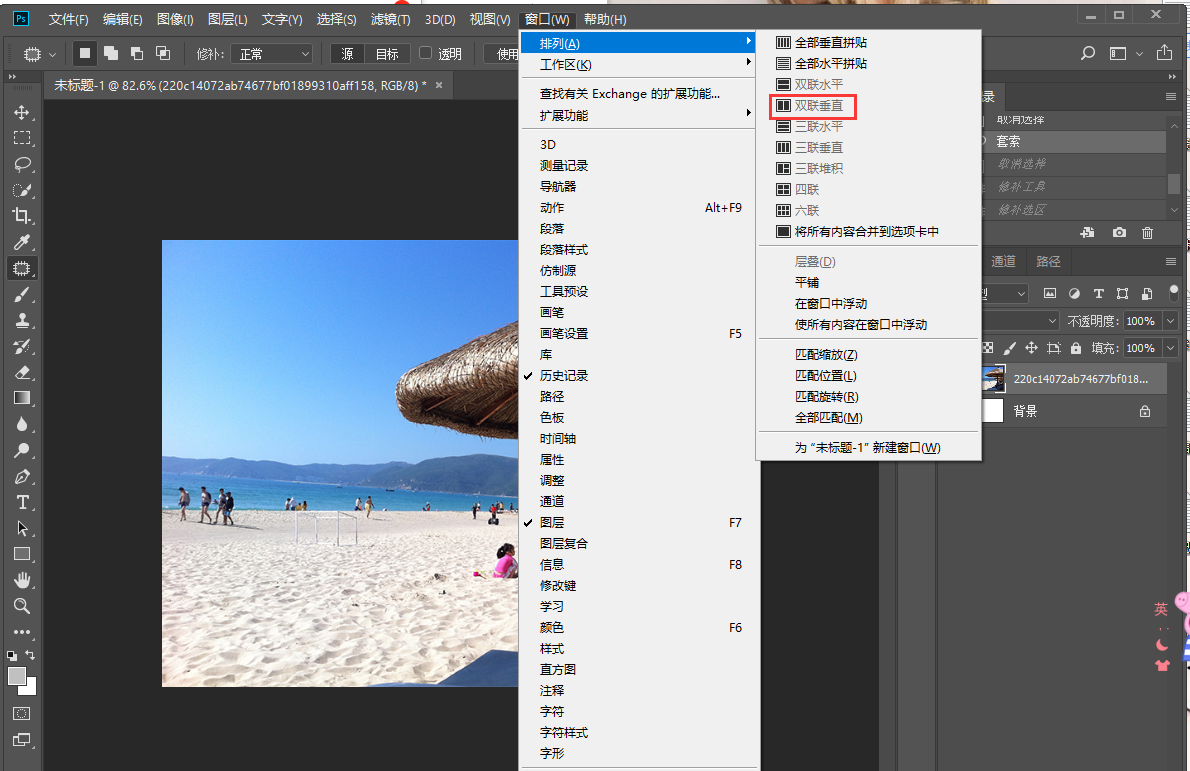Viewport: 1190px width, 771px height.
Task: Select the 背景 layer thumbnail
Action: pos(993,411)
